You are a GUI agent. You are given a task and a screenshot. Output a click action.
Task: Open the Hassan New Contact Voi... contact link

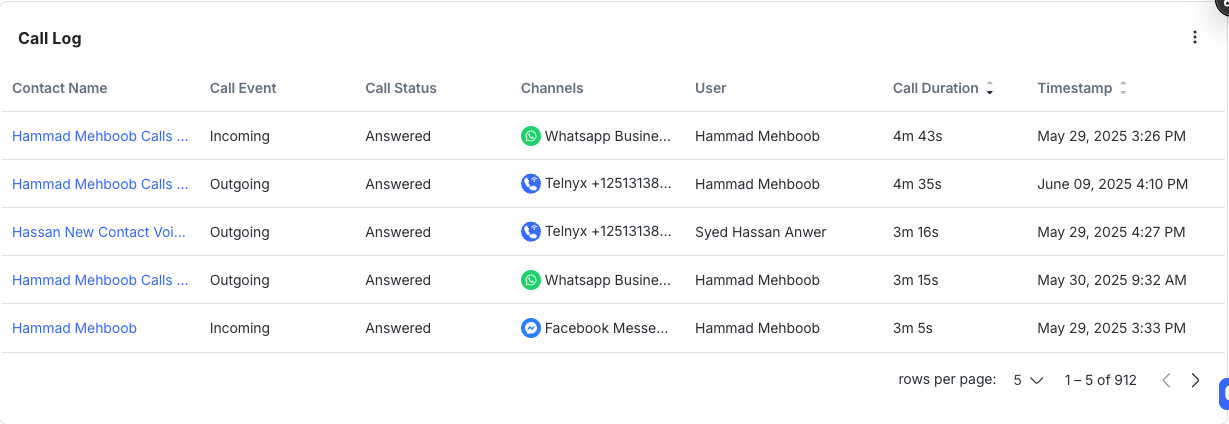[99, 232]
